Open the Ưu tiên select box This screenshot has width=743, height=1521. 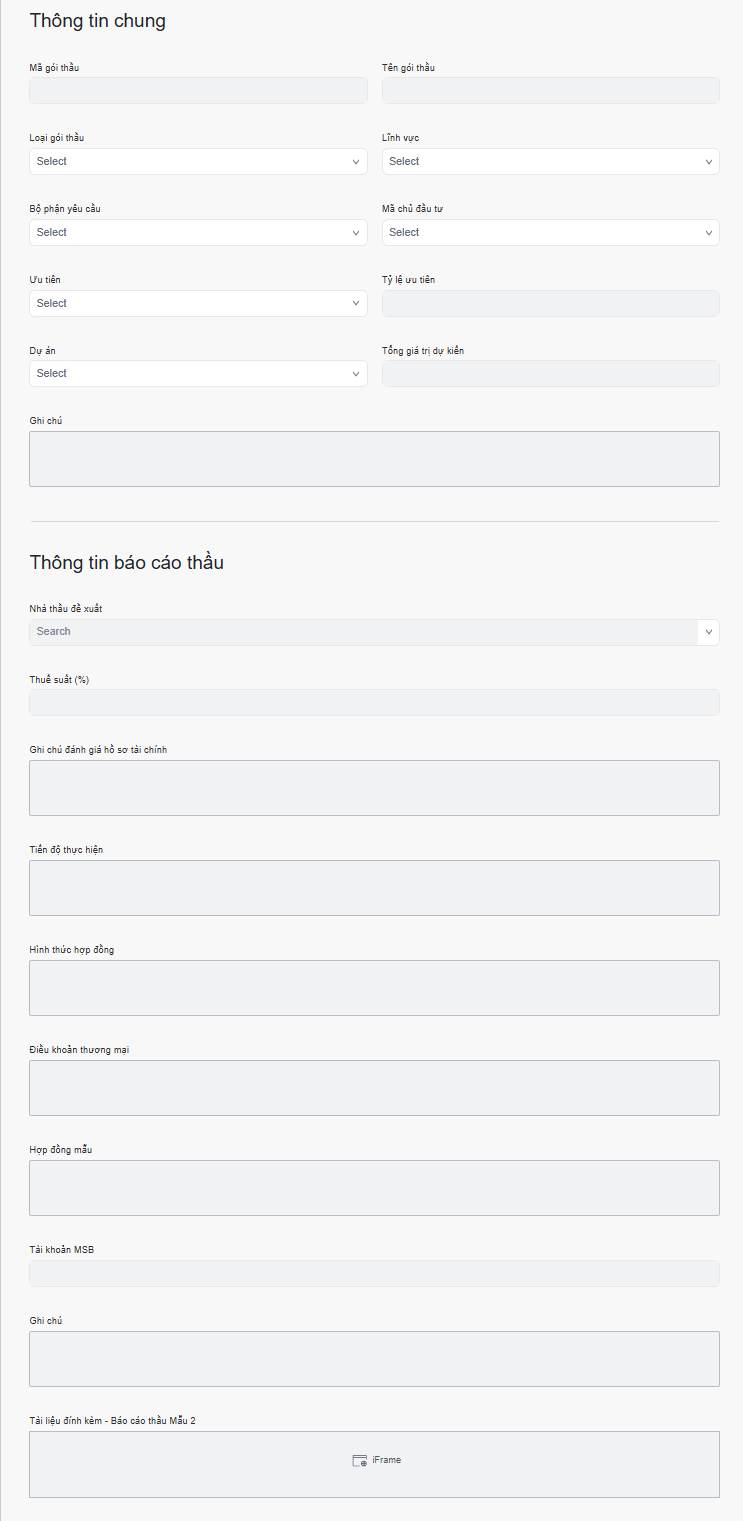(x=198, y=304)
